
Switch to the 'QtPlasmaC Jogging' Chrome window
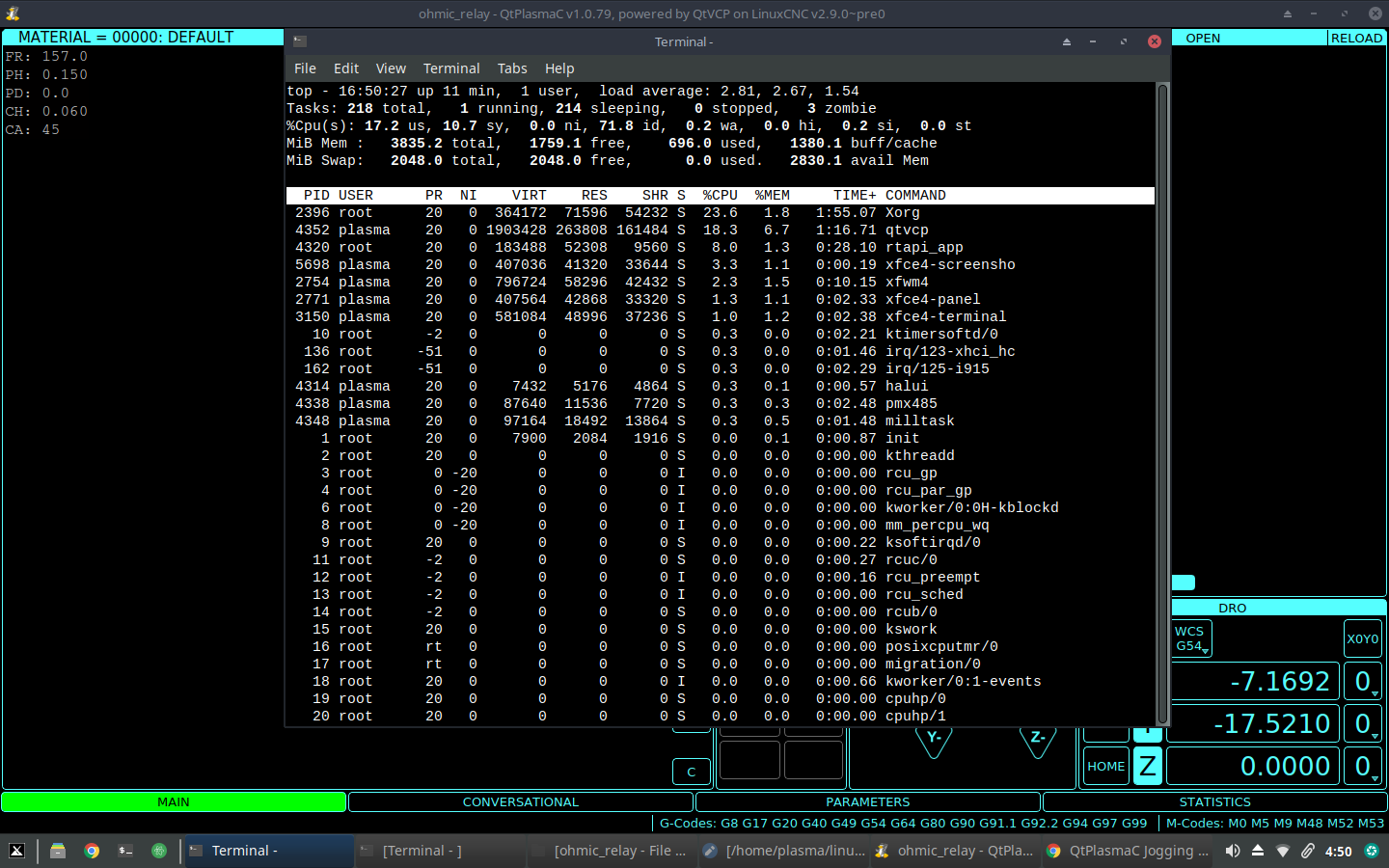pos(1128,851)
